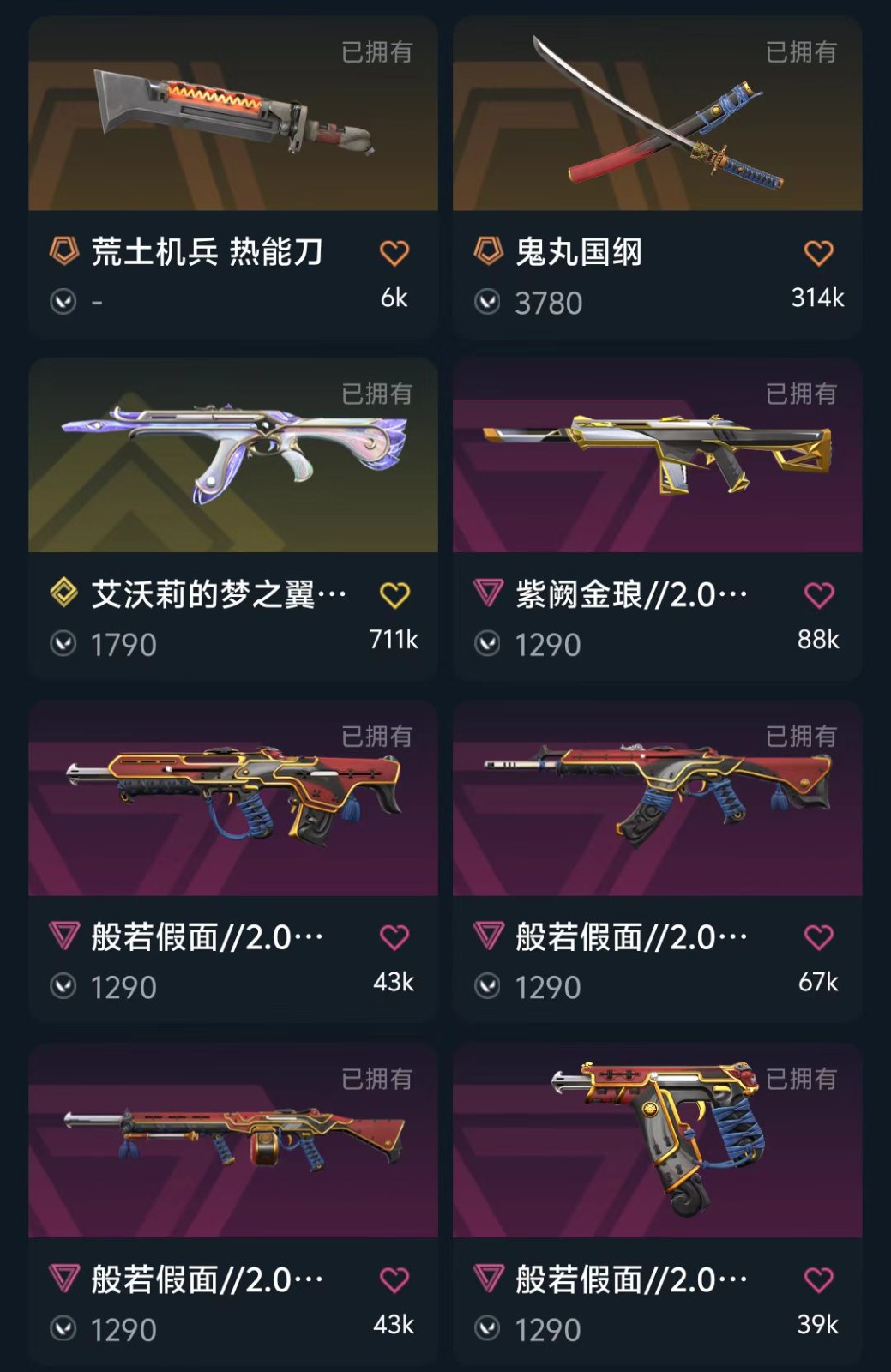Favorite the 般若假面 skin with 67k likes
Screen dimensions: 891x1372
819,937
